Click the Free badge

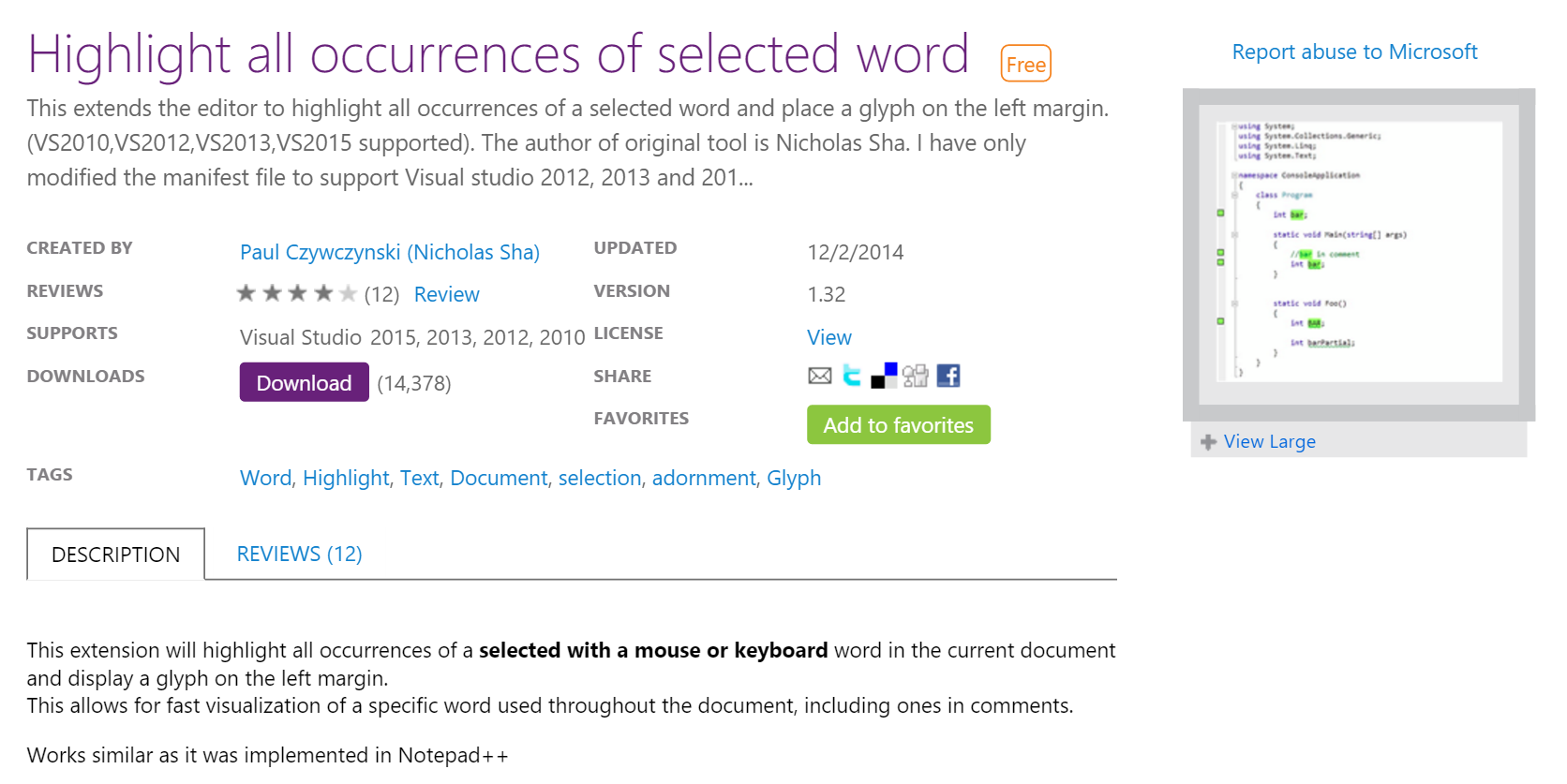click(1026, 64)
